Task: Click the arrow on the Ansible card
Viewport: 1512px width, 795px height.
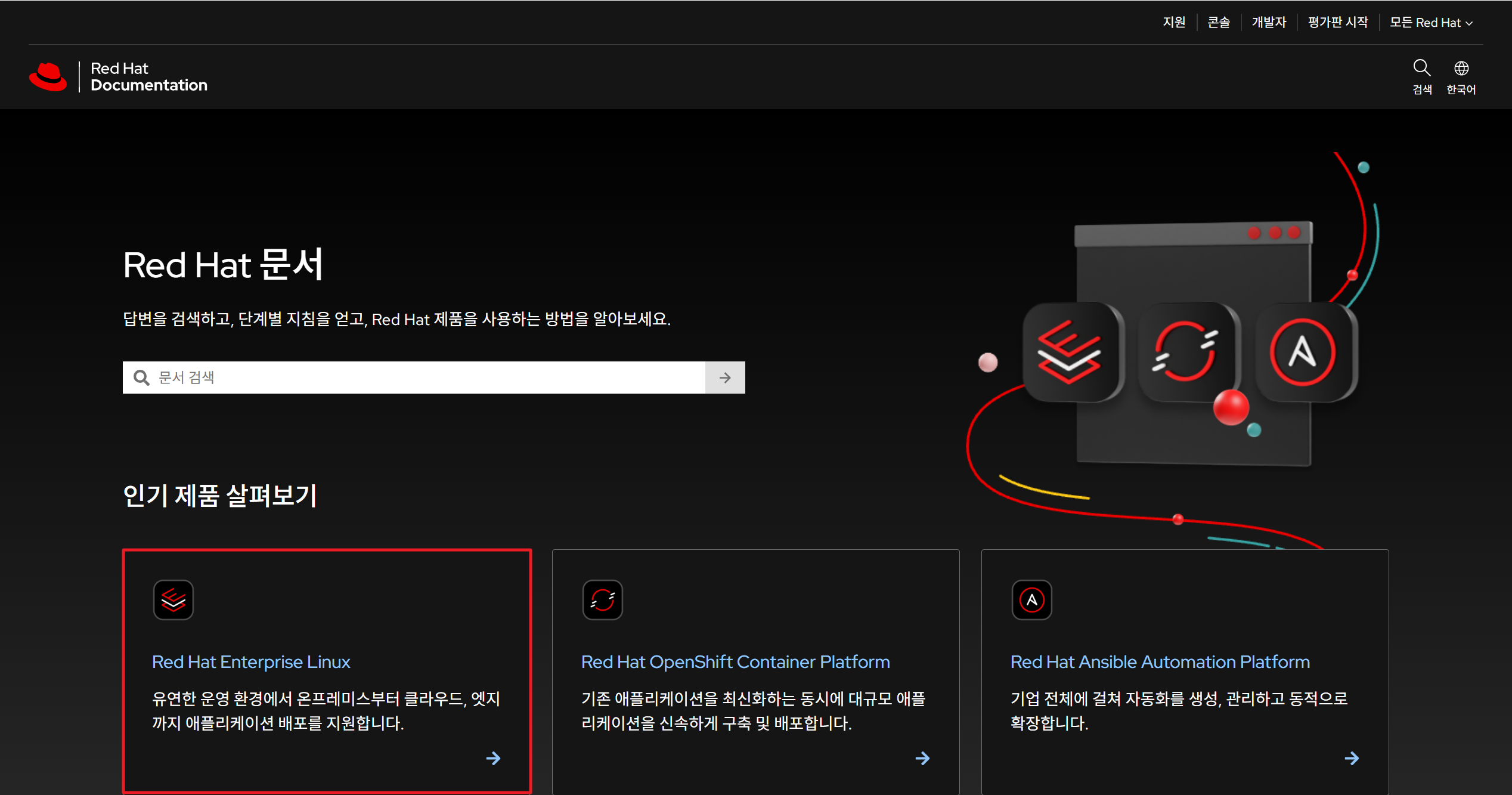Action: (x=1352, y=758)
